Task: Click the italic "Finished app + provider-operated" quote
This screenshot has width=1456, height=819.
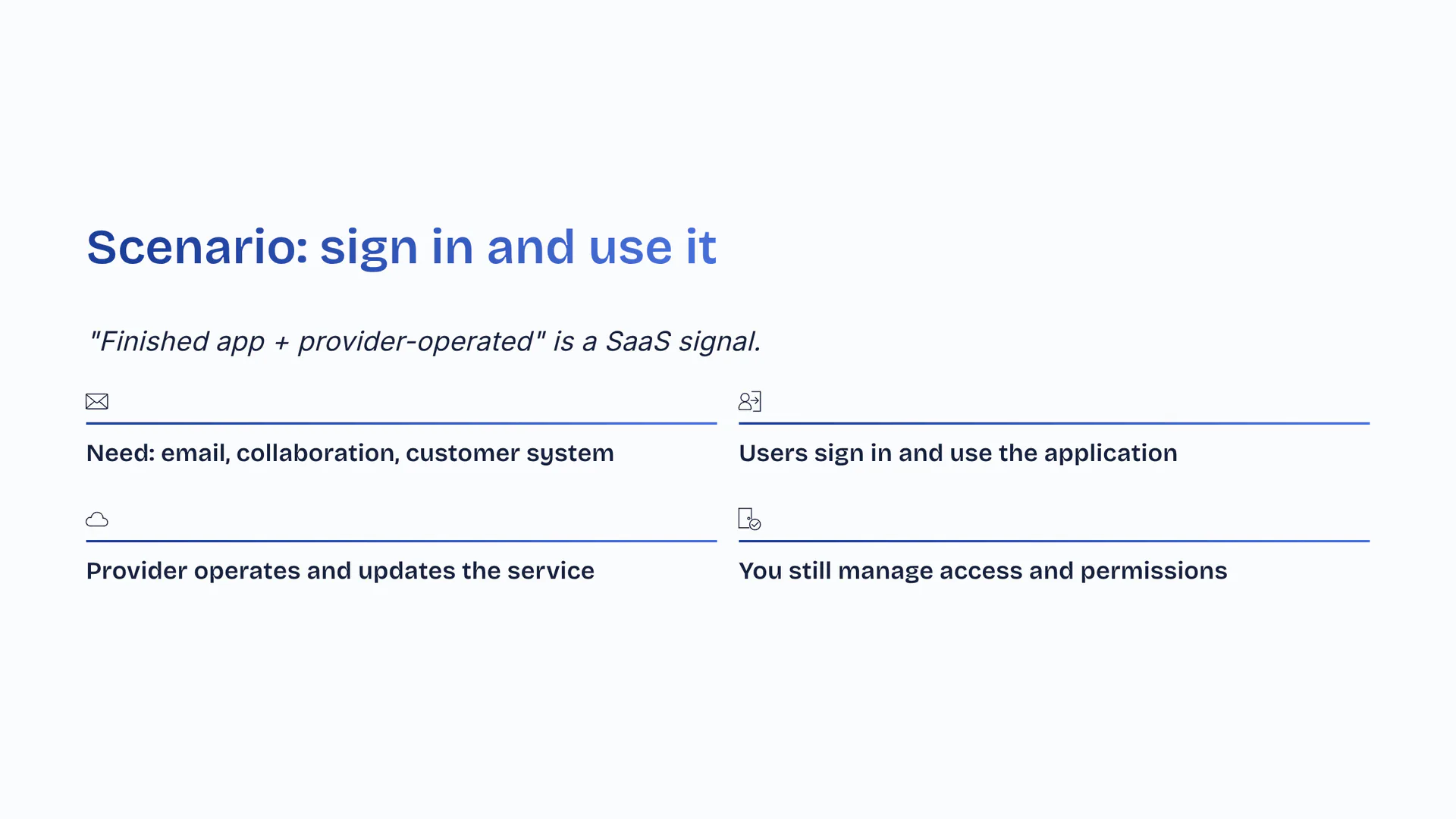Action: pyautogui.click(x=316, y=342)
